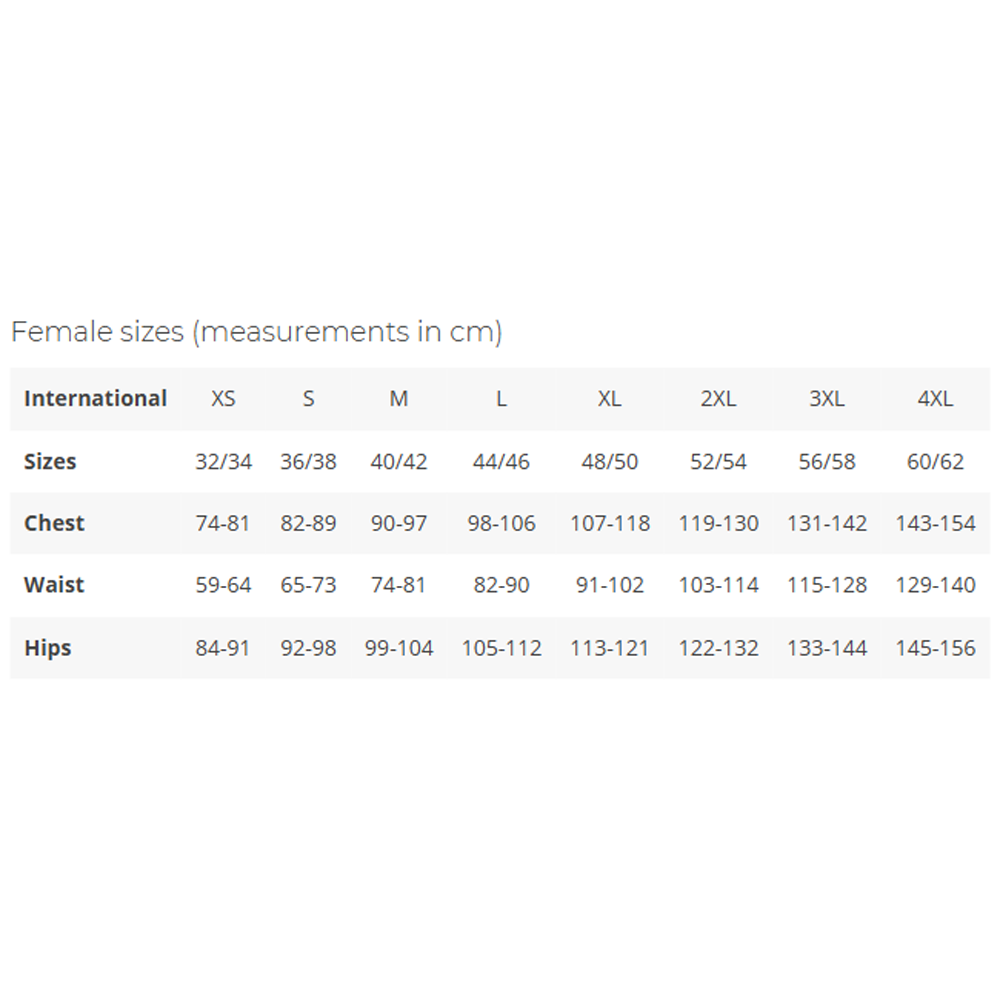1000x1000 pixels.
Task: Click the XL size column header
Action: [609, 399]
